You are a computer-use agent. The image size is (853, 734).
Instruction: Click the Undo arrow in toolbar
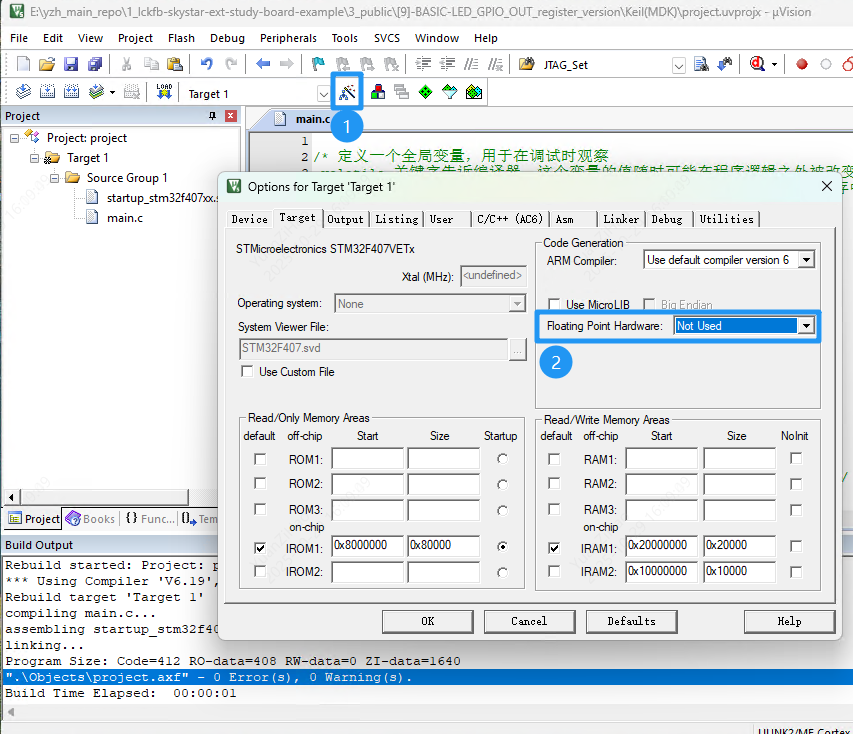point(206,64)
